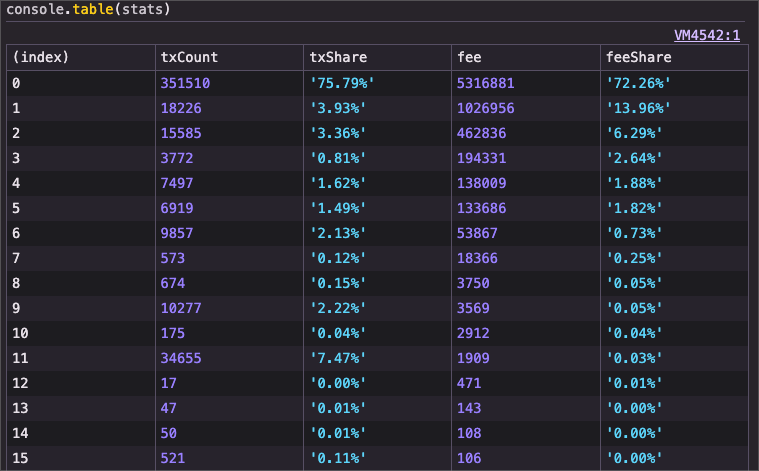Click txShare value '0.15%'
This screenshot has height=471, width=759.
tap(338, 283)
